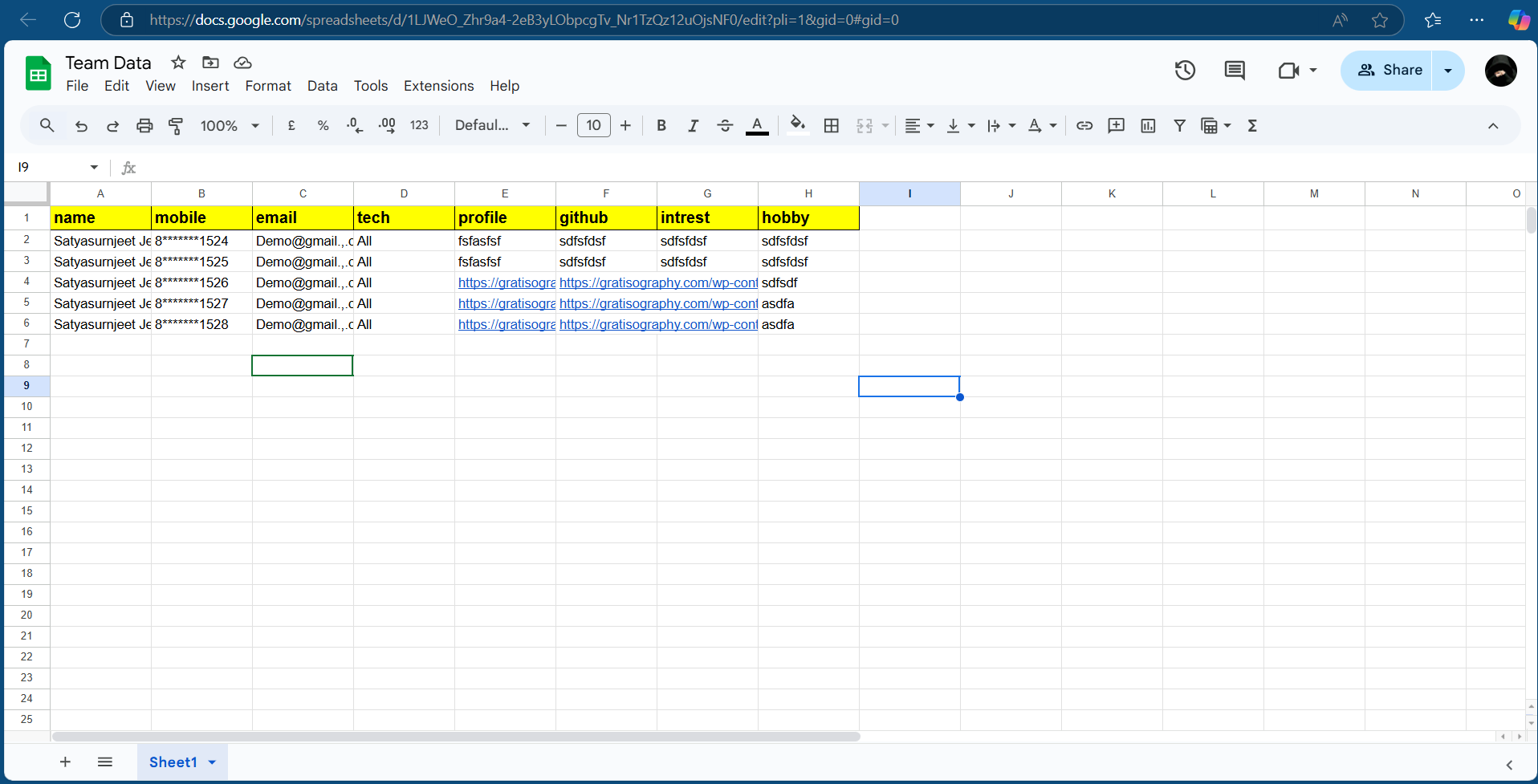This screenshot has height=784, width=1538.
Task: Open row 6 github gratisography link
Action: tap(658, 324)
